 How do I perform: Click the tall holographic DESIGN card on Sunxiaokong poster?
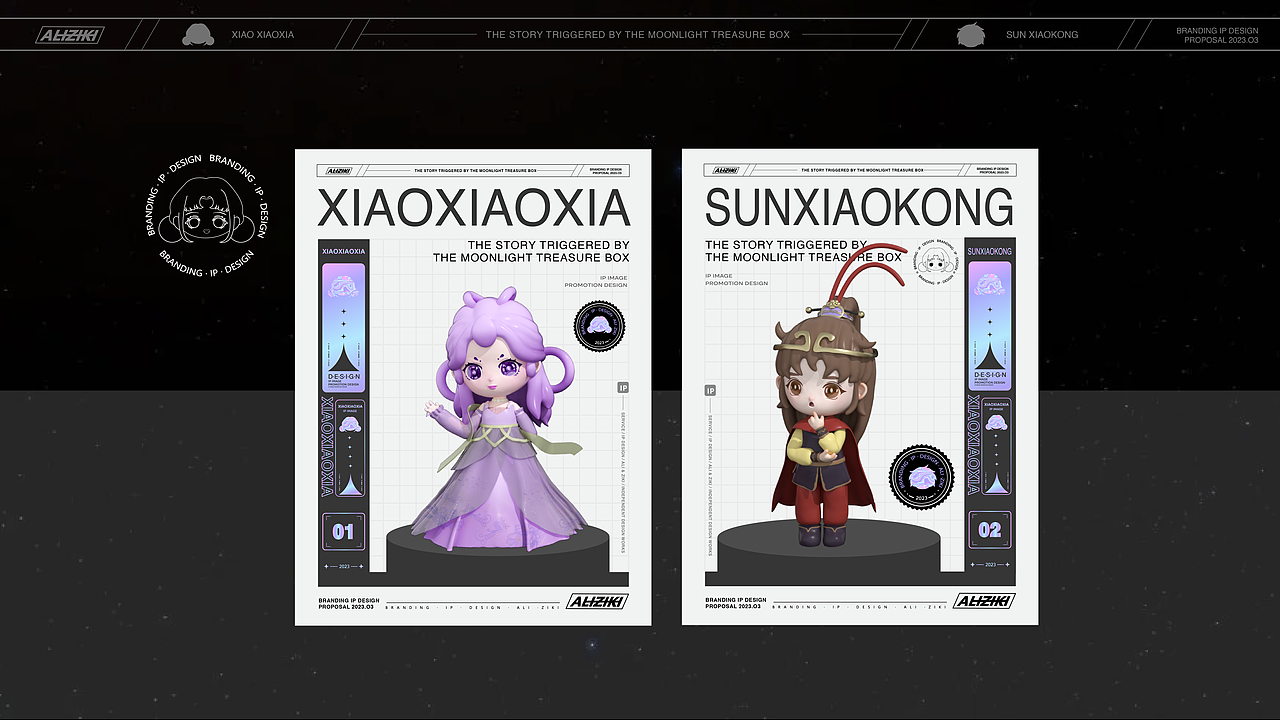[990, 327]
